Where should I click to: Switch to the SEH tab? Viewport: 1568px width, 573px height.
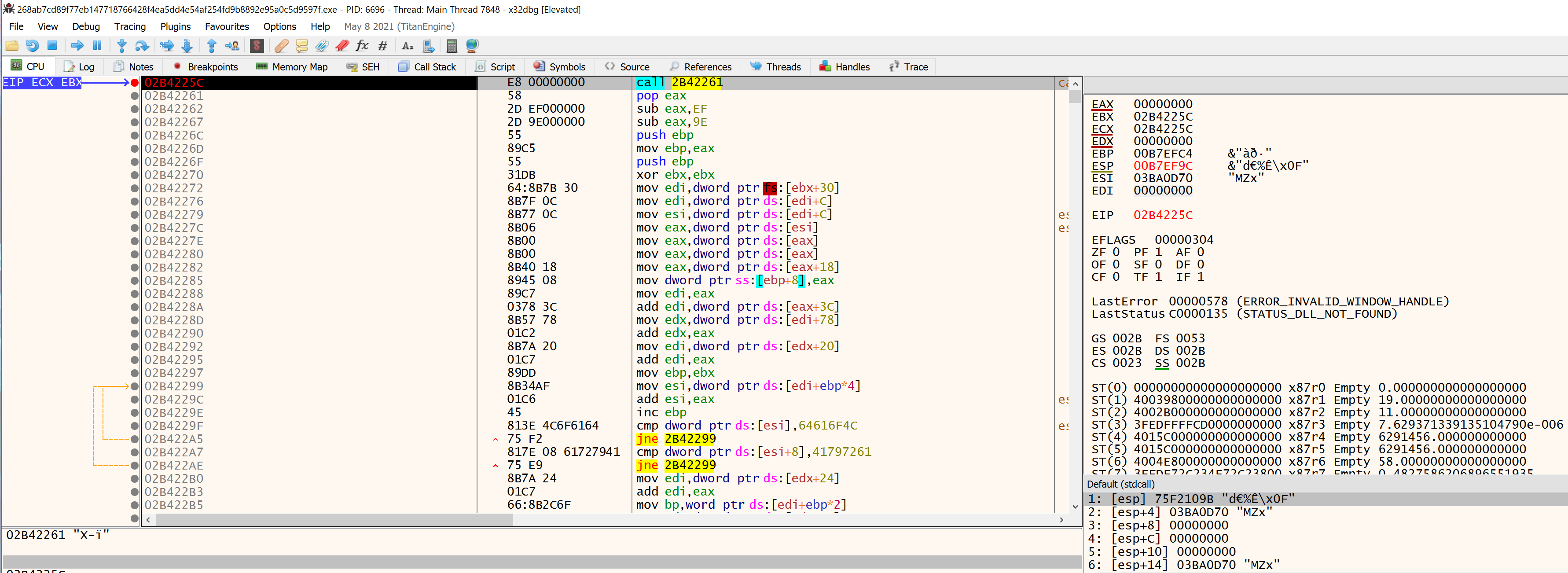363,67
